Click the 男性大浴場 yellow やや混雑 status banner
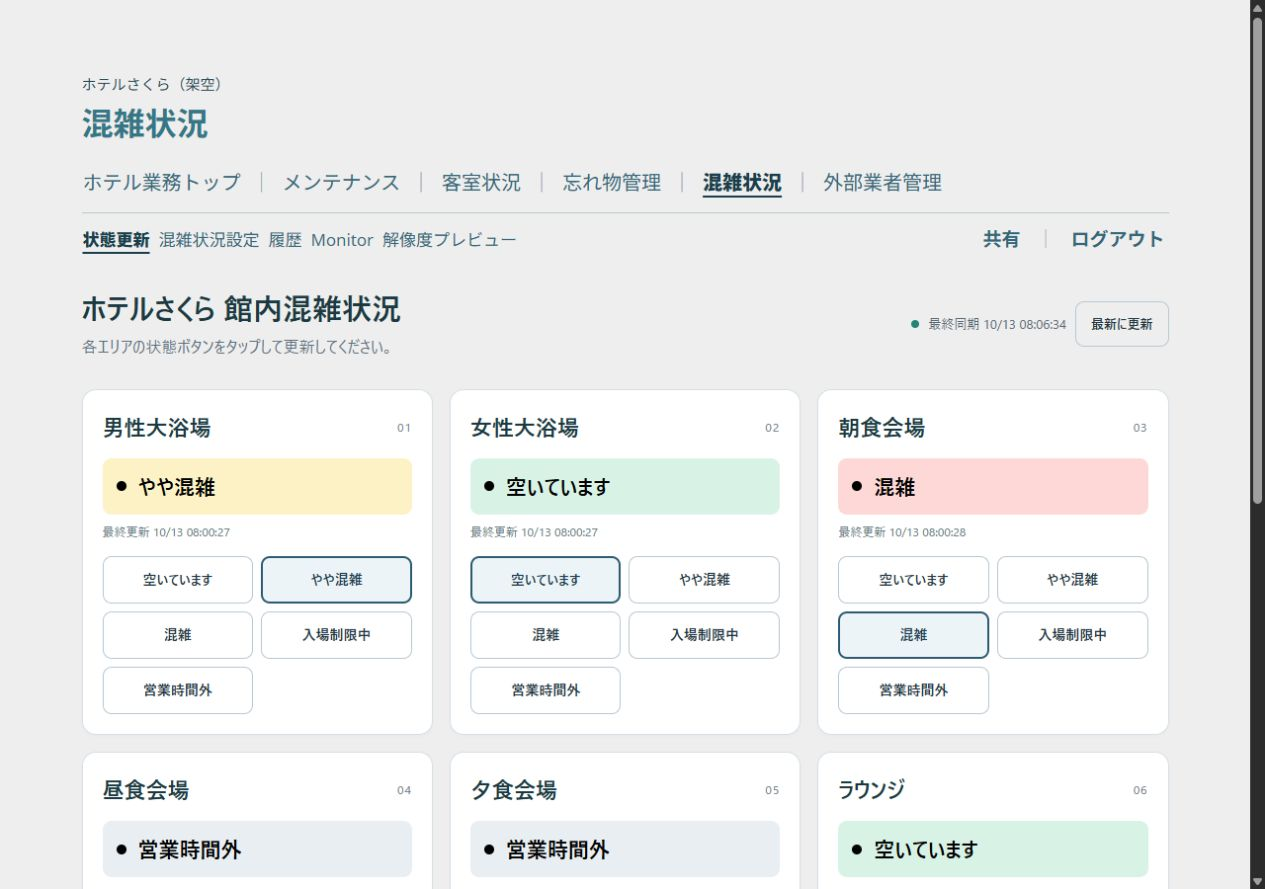Viewport: 1265px width, 889px height. [257, 487]
